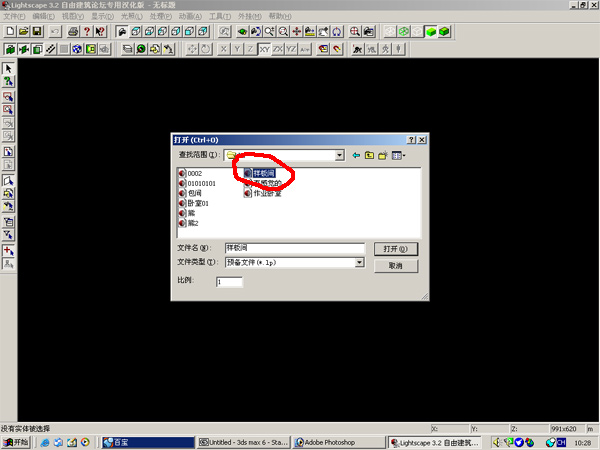
Task: Click the New file toolbar icon
Action: (x=10, y=31)
